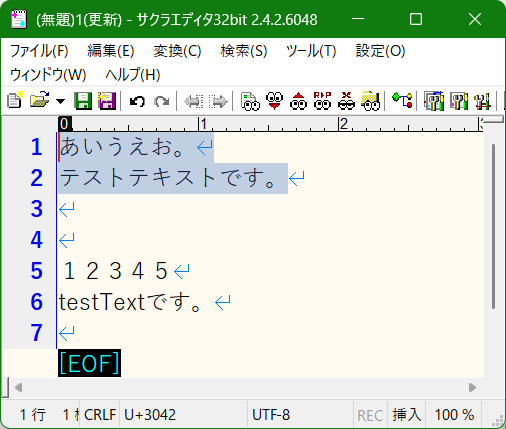This screenshot has width=506, height=429.
Task: Click the vertical scrollbar thumb
Action: [494, 227]
